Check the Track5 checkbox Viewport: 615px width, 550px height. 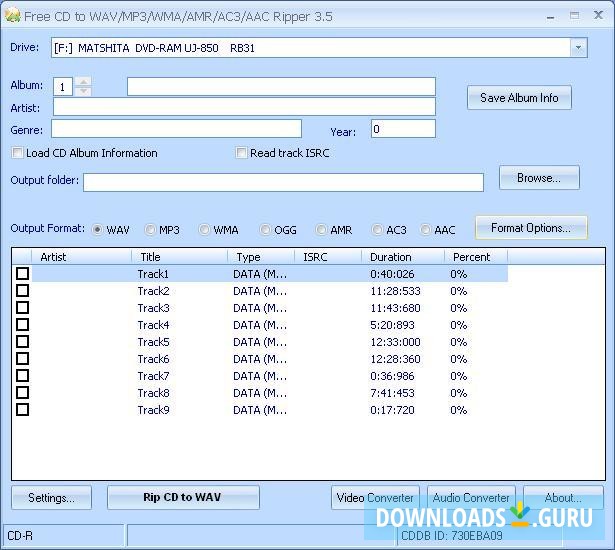click(22, 342)
